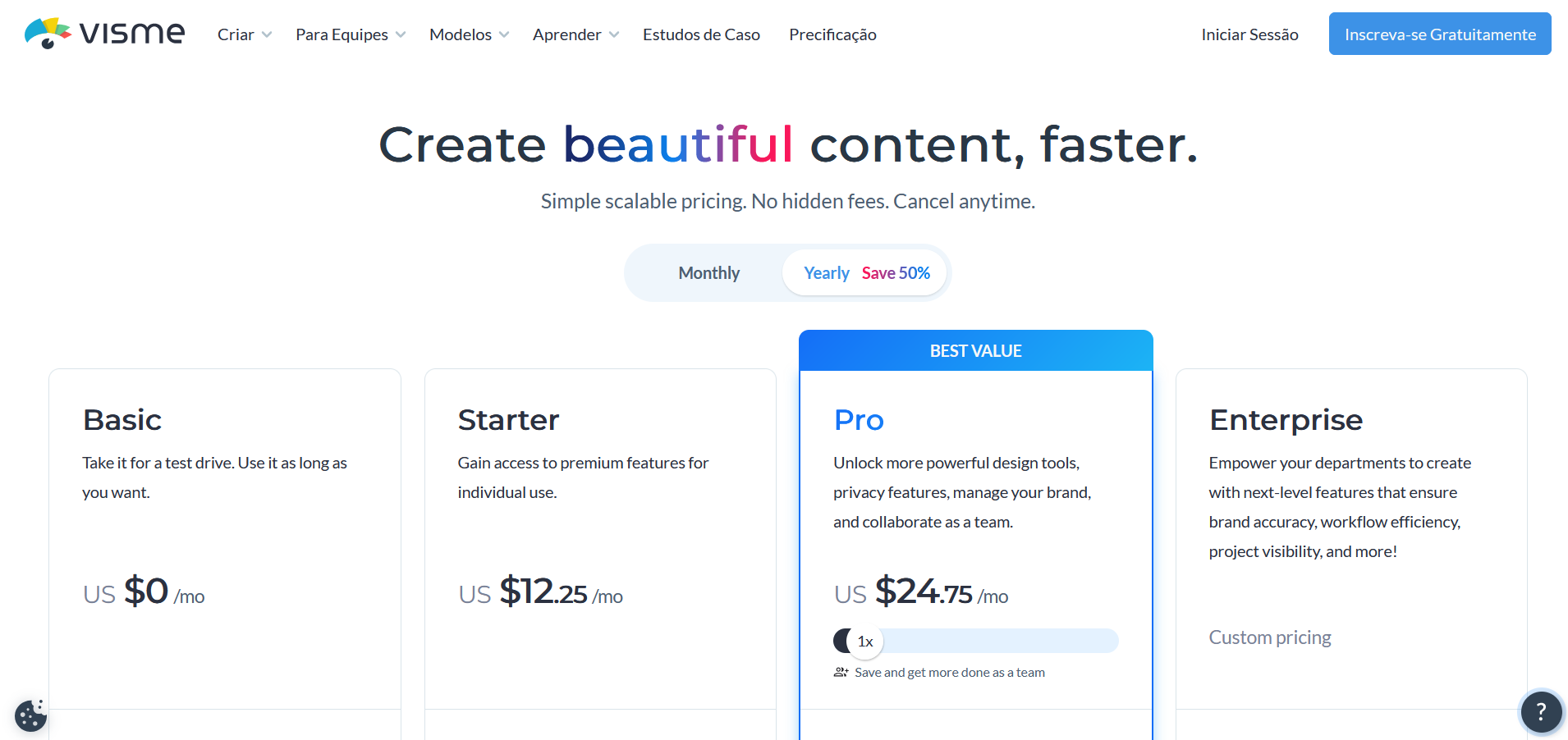The image size is (1568, 740).
Task: Click the chevron beside Aprender
Action: pyautogui.click(x=614, y=34)
